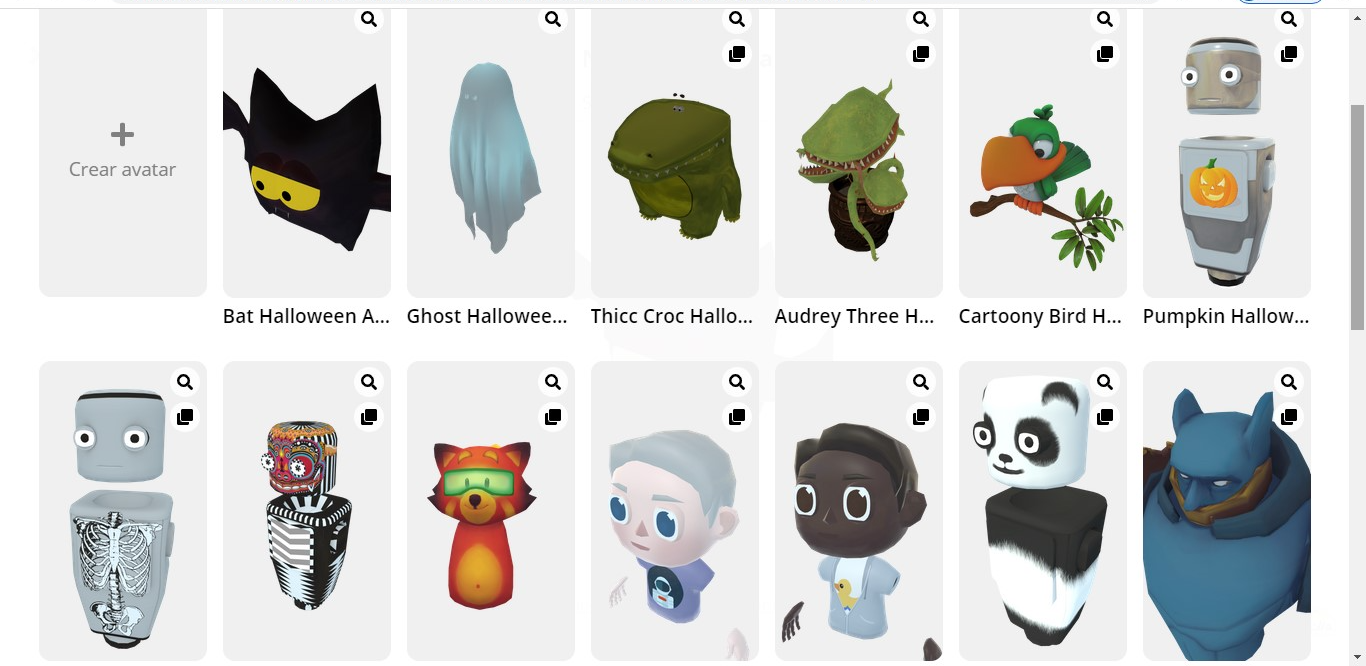The image size is (1366, 666).
Task: Open magnifier preview on Ghost Halloween avatar
Action: click(553, 19)
